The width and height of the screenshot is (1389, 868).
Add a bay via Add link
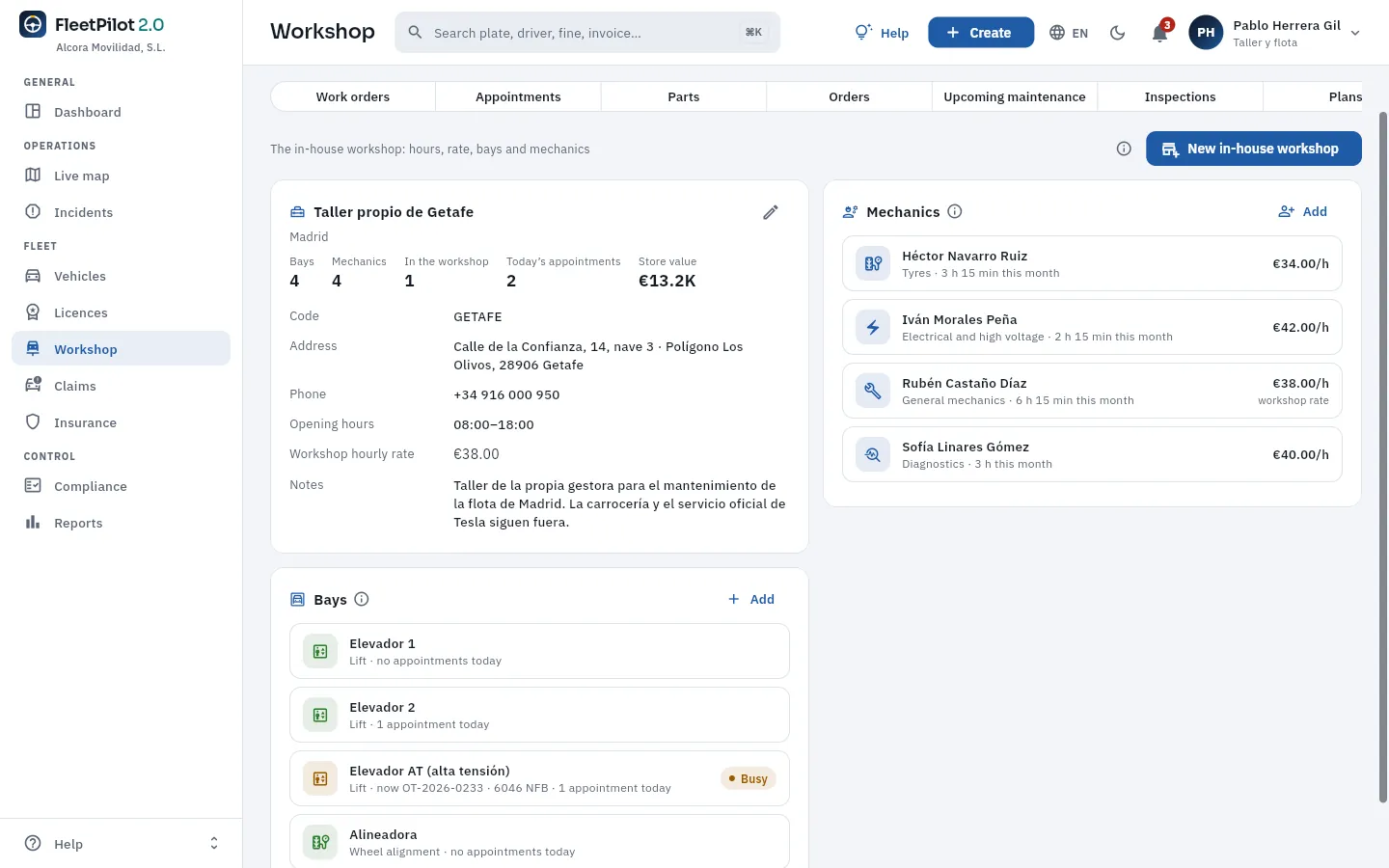(x=750, y=599)
